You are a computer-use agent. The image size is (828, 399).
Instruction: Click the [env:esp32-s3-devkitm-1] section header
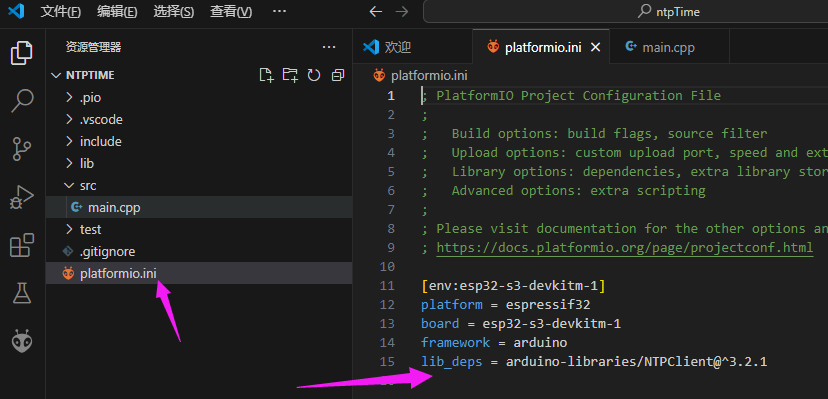pyautogui.click(x=513, y=286)
